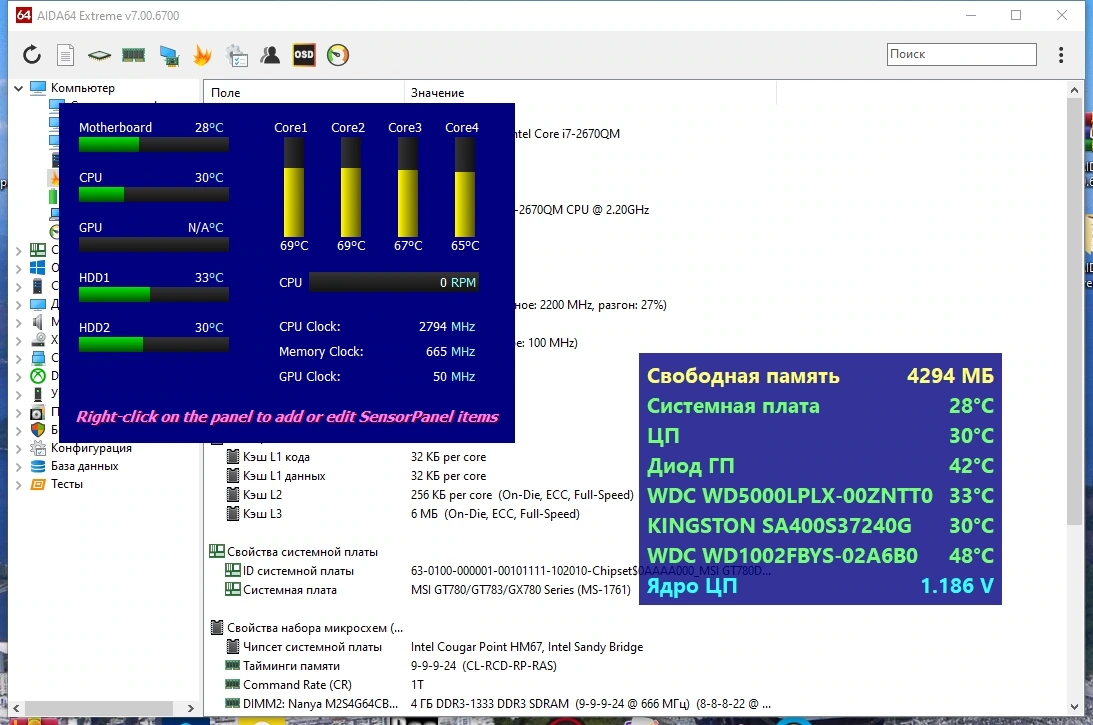
Task: Expand the DirectX tree node
Action: tap(19, 376)
